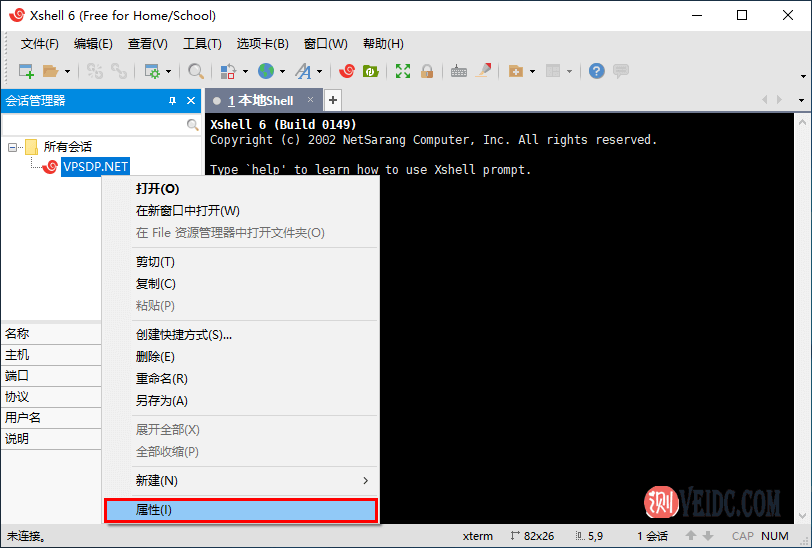The height and width of the screenshot is (548, 812).
Task: Choose 删除(E) in context menu
Action: pos(241,357)
